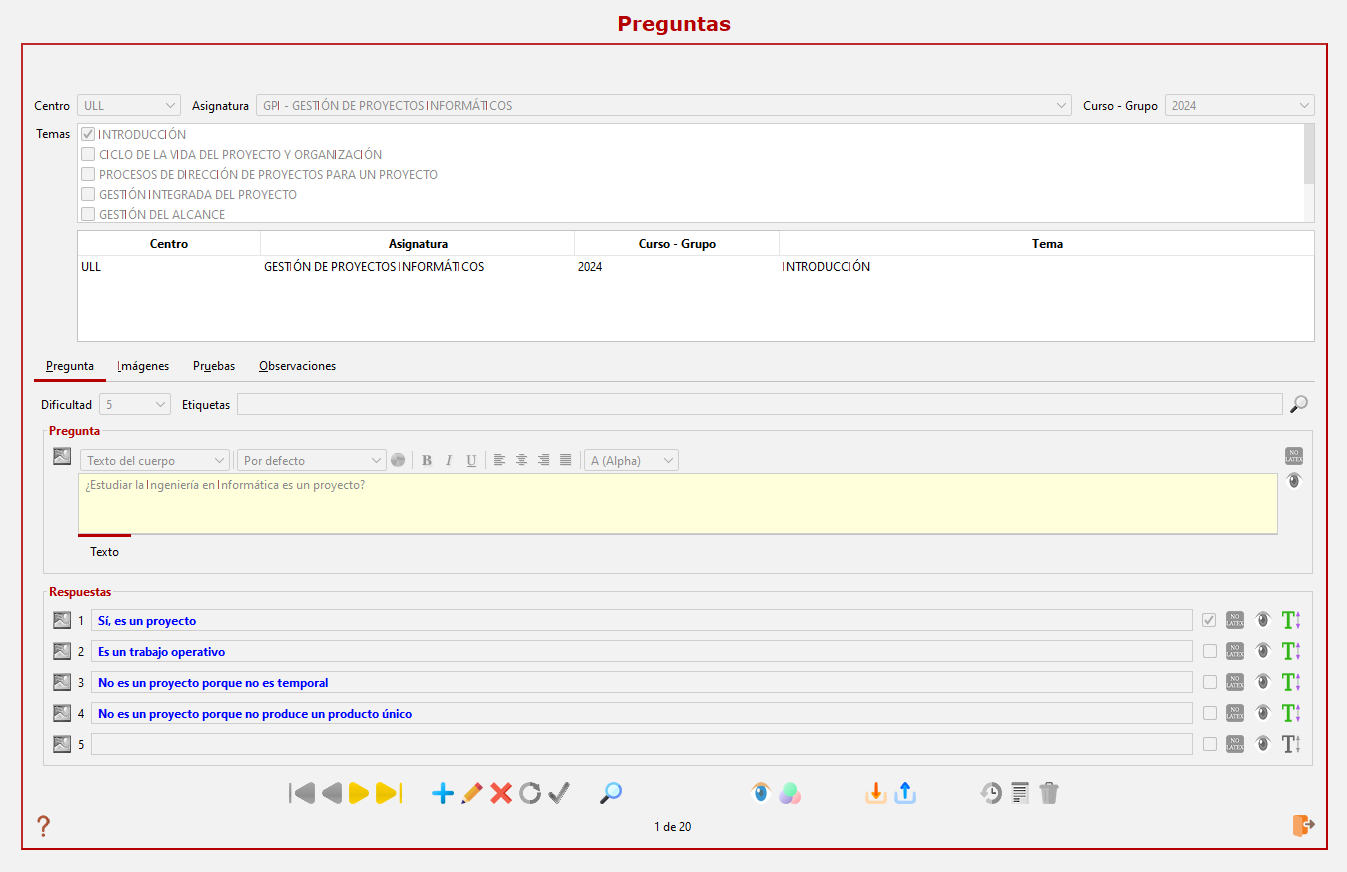Toggle italic formatting

click(449, 460)
